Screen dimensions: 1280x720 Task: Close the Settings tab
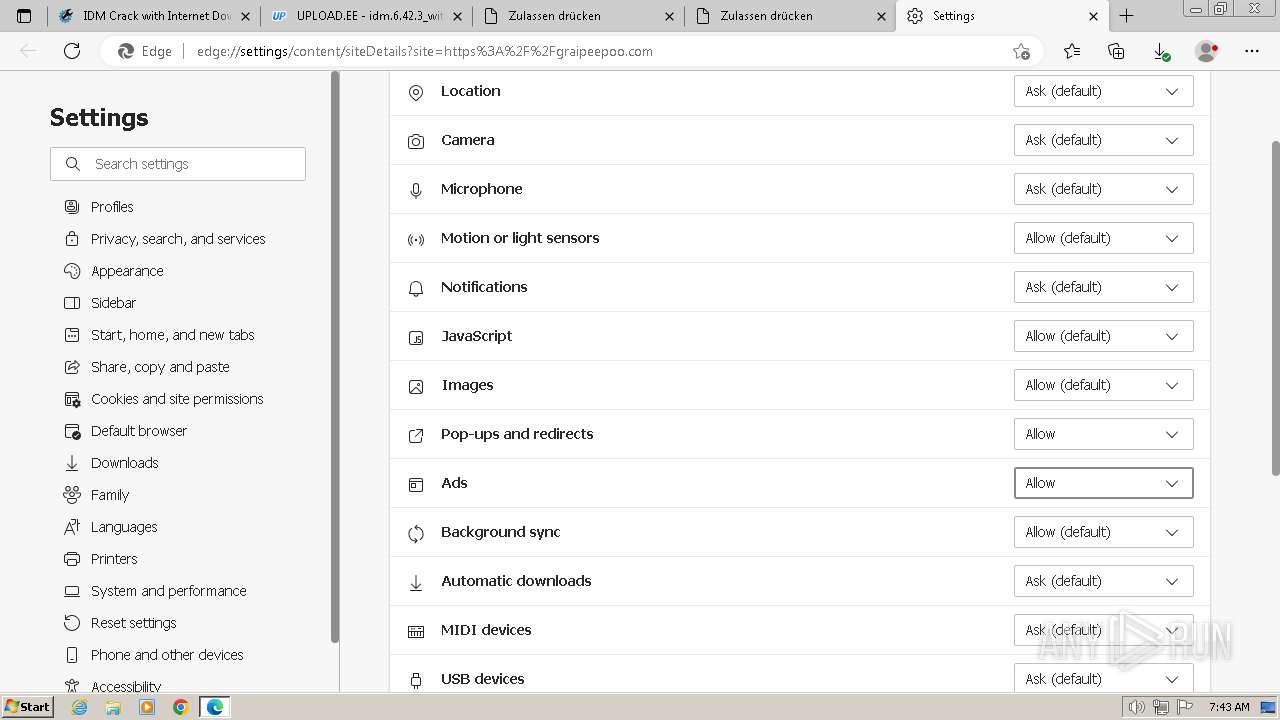(x=1093, y=16)
